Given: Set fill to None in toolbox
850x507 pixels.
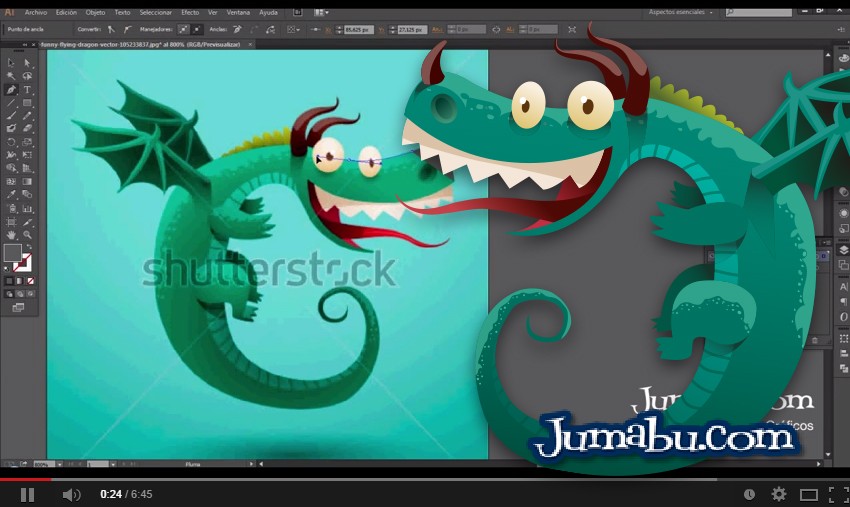Looking at the screenshot, I should click(x=31, y=281).
